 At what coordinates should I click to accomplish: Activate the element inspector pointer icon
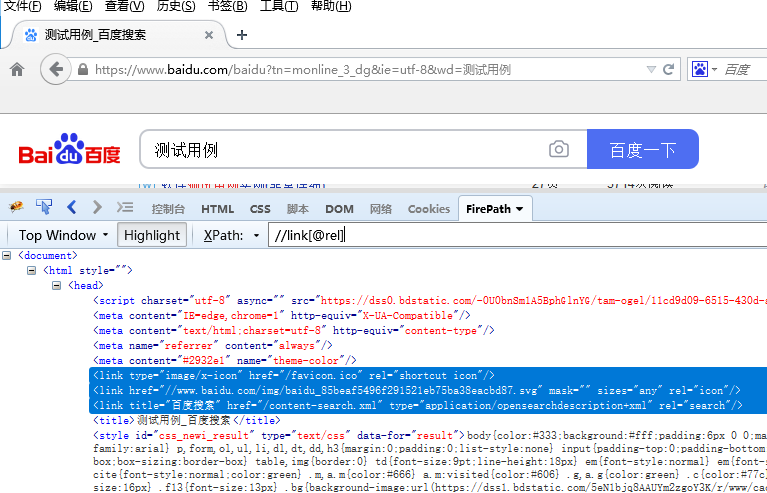[44, 207]
